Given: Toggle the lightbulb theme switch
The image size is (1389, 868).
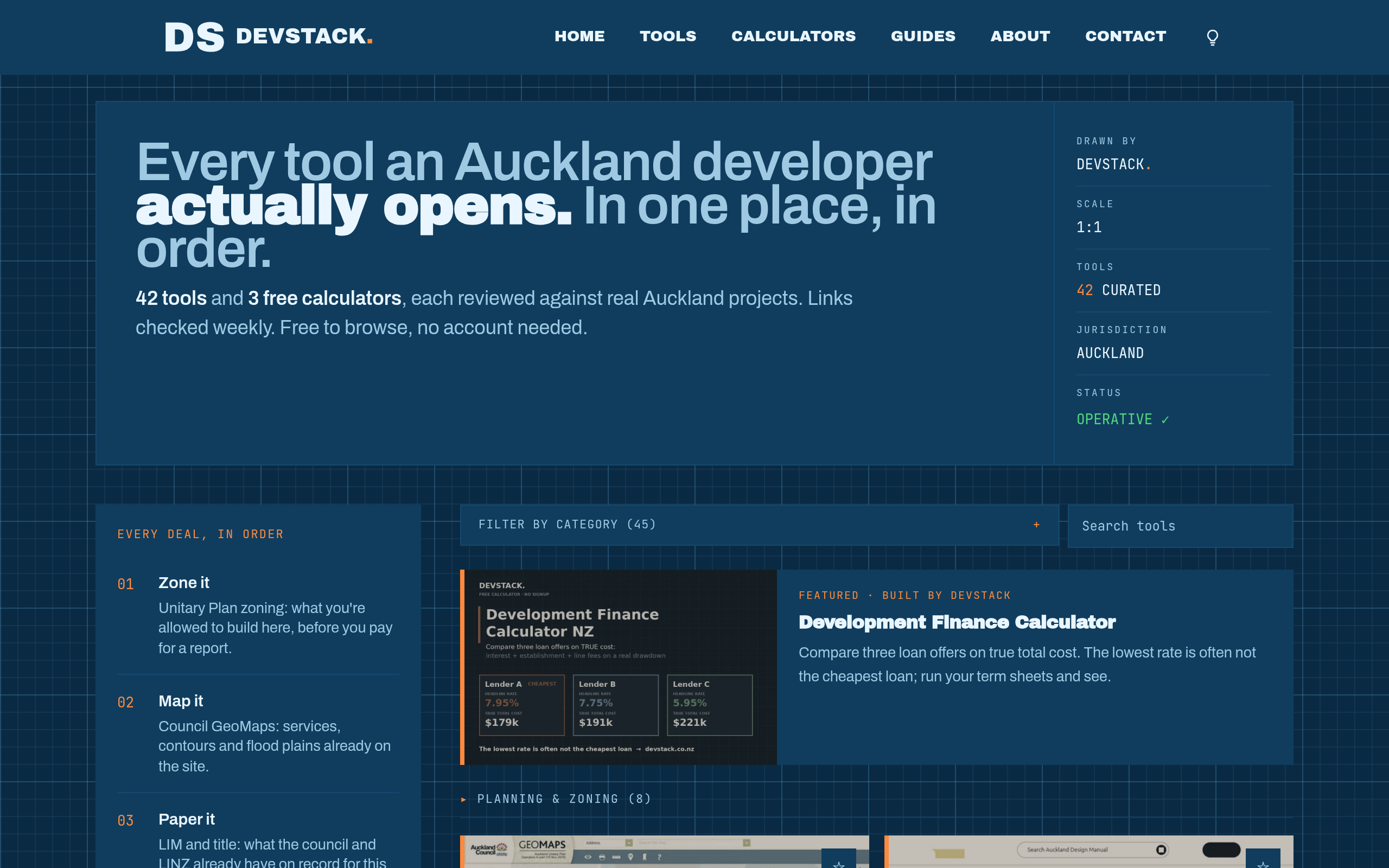Looking at the screenshot, I should (1212, 37).
